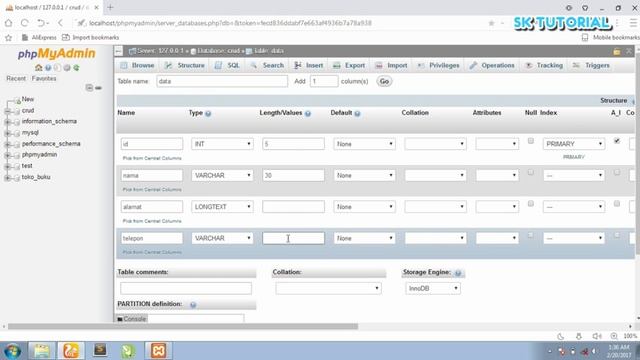Image resolution: width=640 pixels, height=360 pixels.
Task: Click the link-with-main-panel icon in the navigation panel
Action: click(x=98, y=88)
